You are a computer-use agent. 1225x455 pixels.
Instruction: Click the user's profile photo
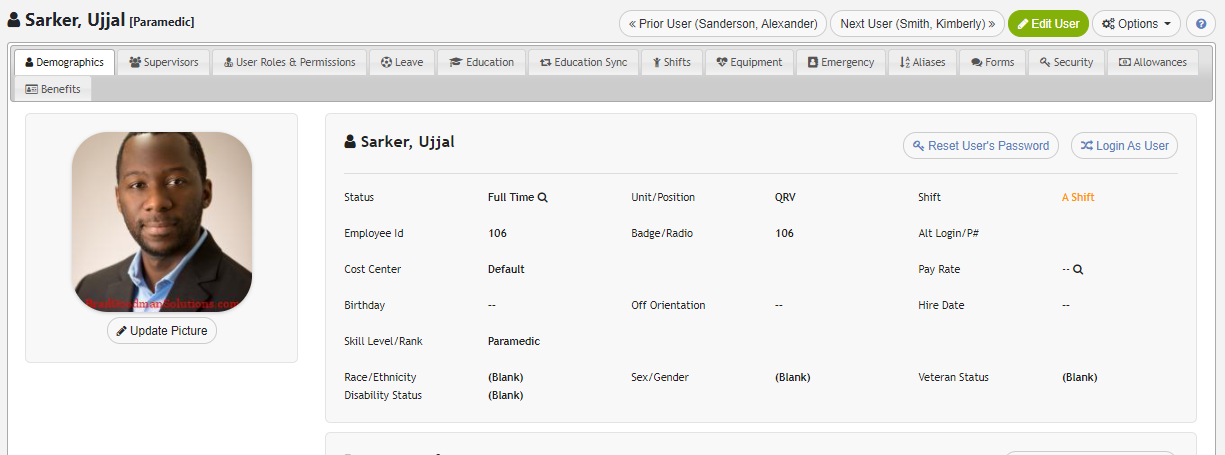click(x=162, y=222)
